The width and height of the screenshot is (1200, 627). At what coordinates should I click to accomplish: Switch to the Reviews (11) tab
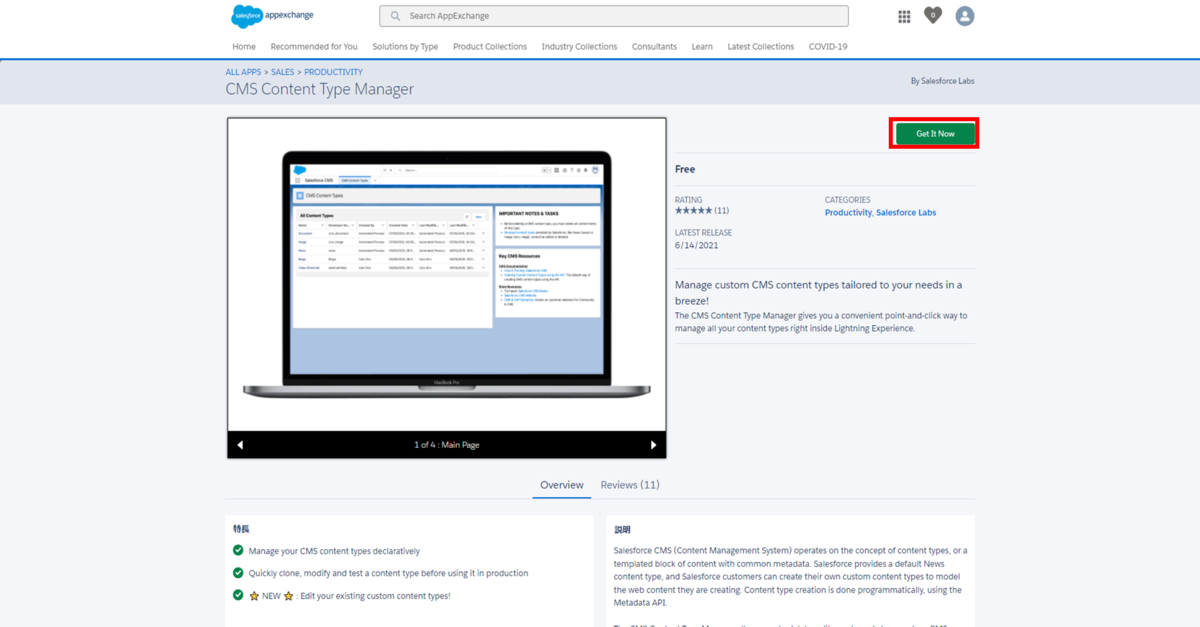tap(630, 485)
